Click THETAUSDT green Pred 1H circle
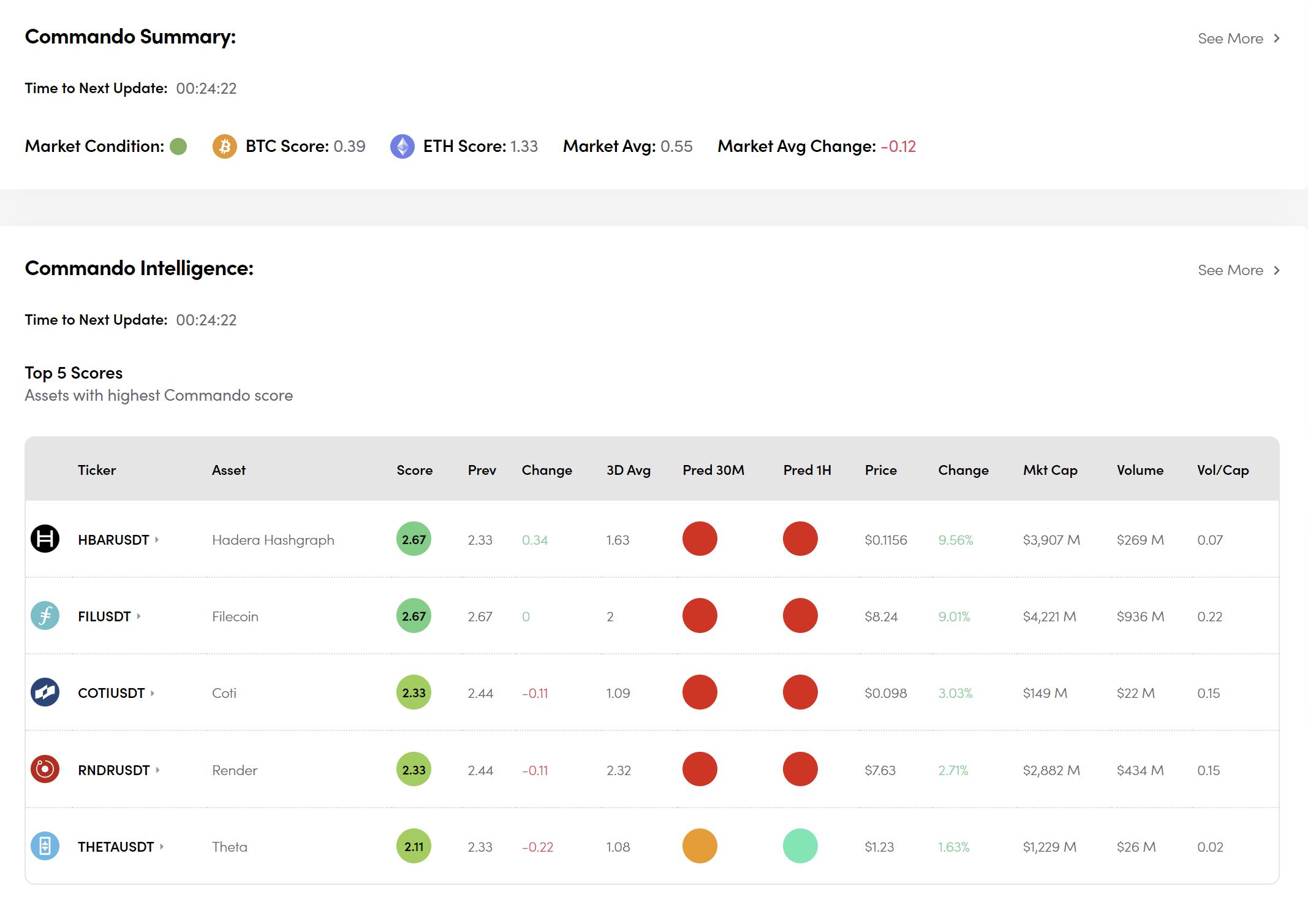Screen dimensions: 1308x924 [800, 846]
